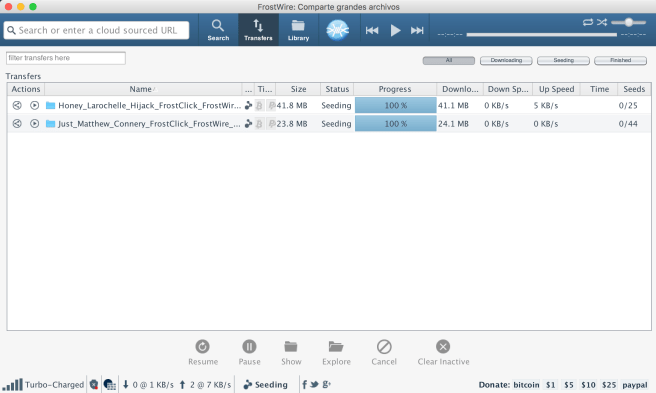Click the firewall globe status icon
Image resolution: width=656 pixels, height=393 pixels.
(x=110, y=384)
